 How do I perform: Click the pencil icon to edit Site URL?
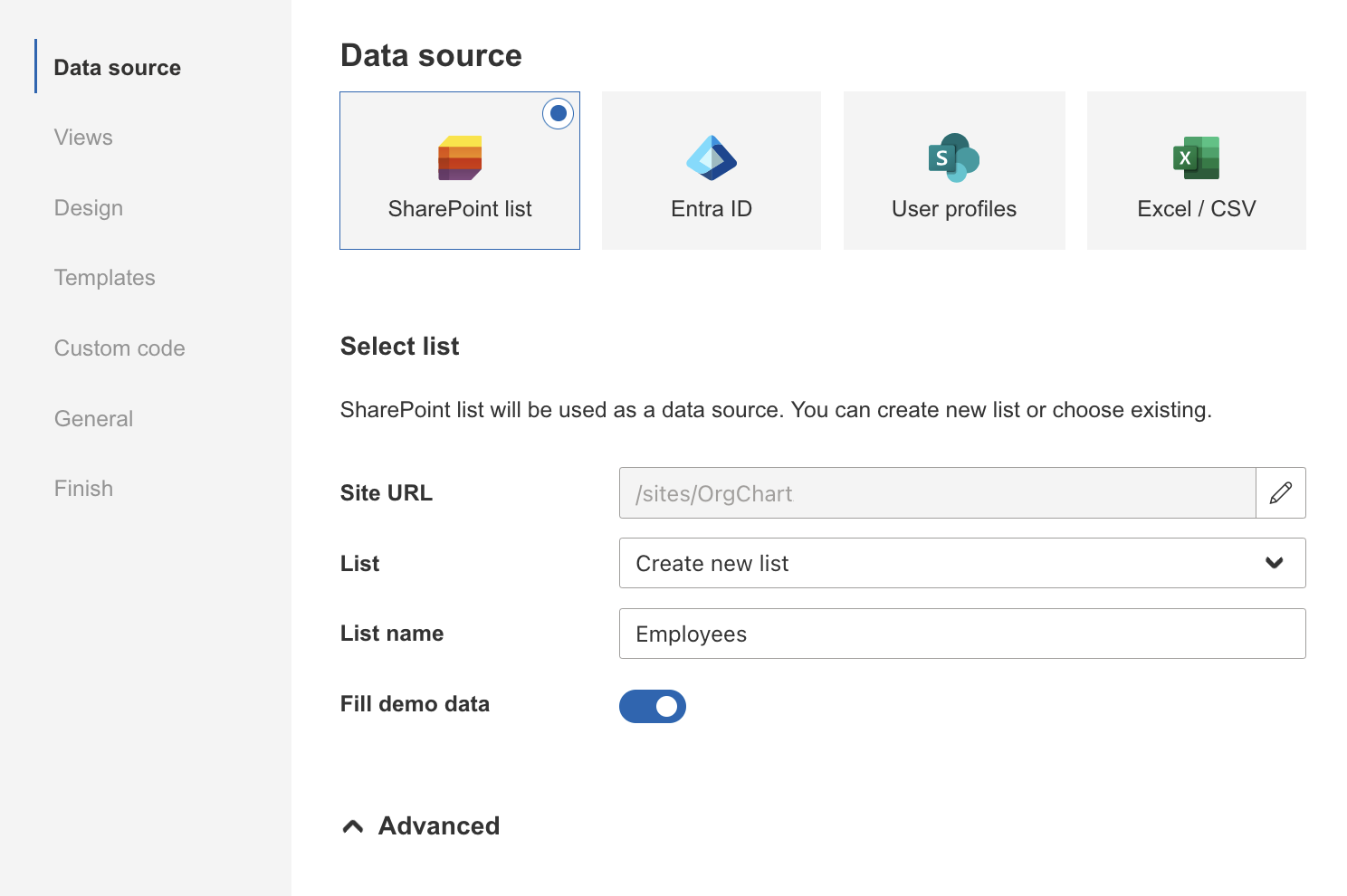coord(1281,493)
